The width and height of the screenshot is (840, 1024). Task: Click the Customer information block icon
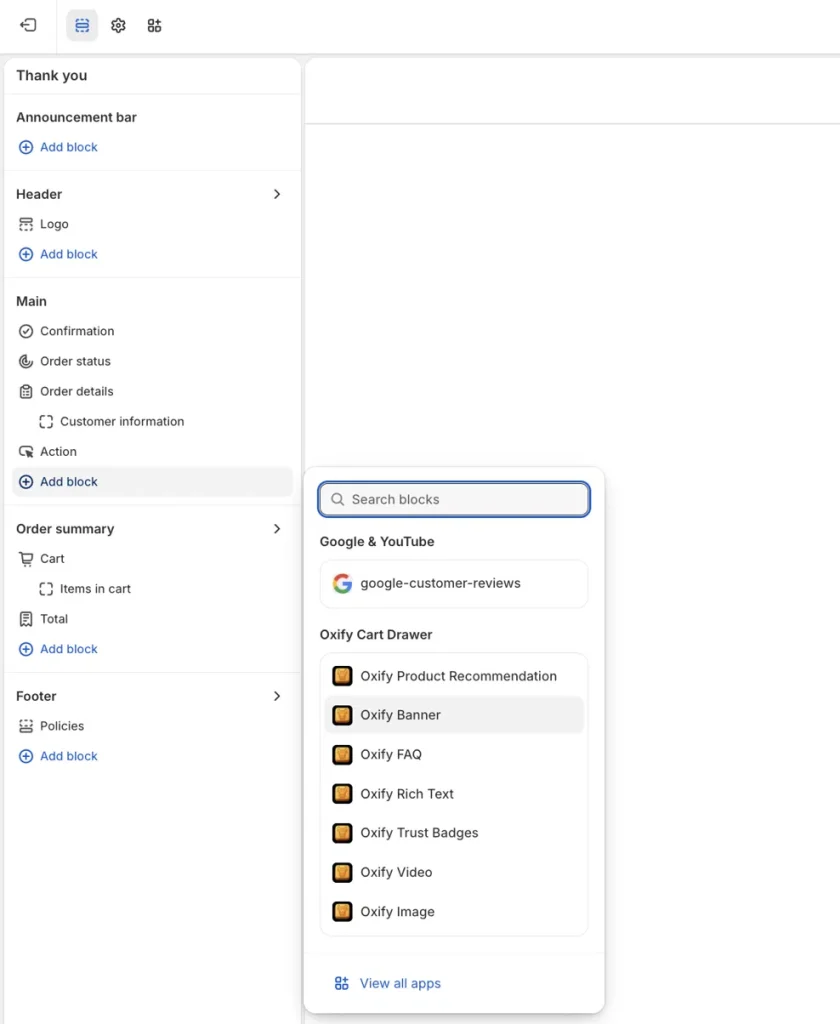point(46,422)
